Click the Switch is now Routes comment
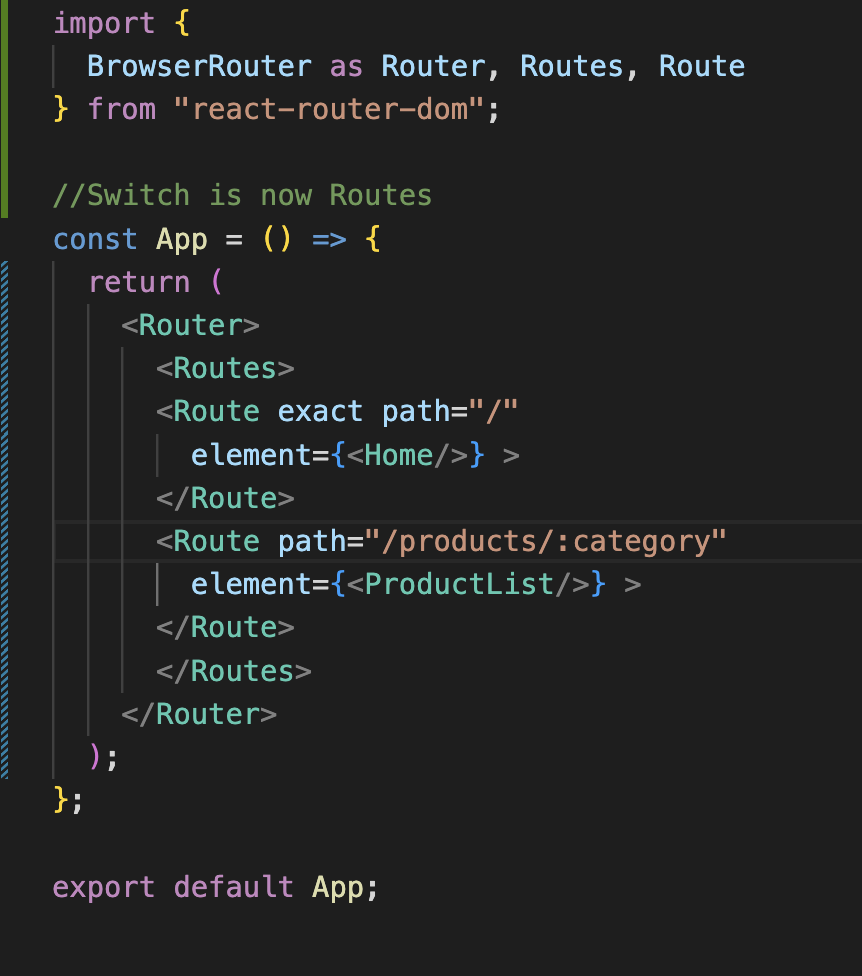 240,195
